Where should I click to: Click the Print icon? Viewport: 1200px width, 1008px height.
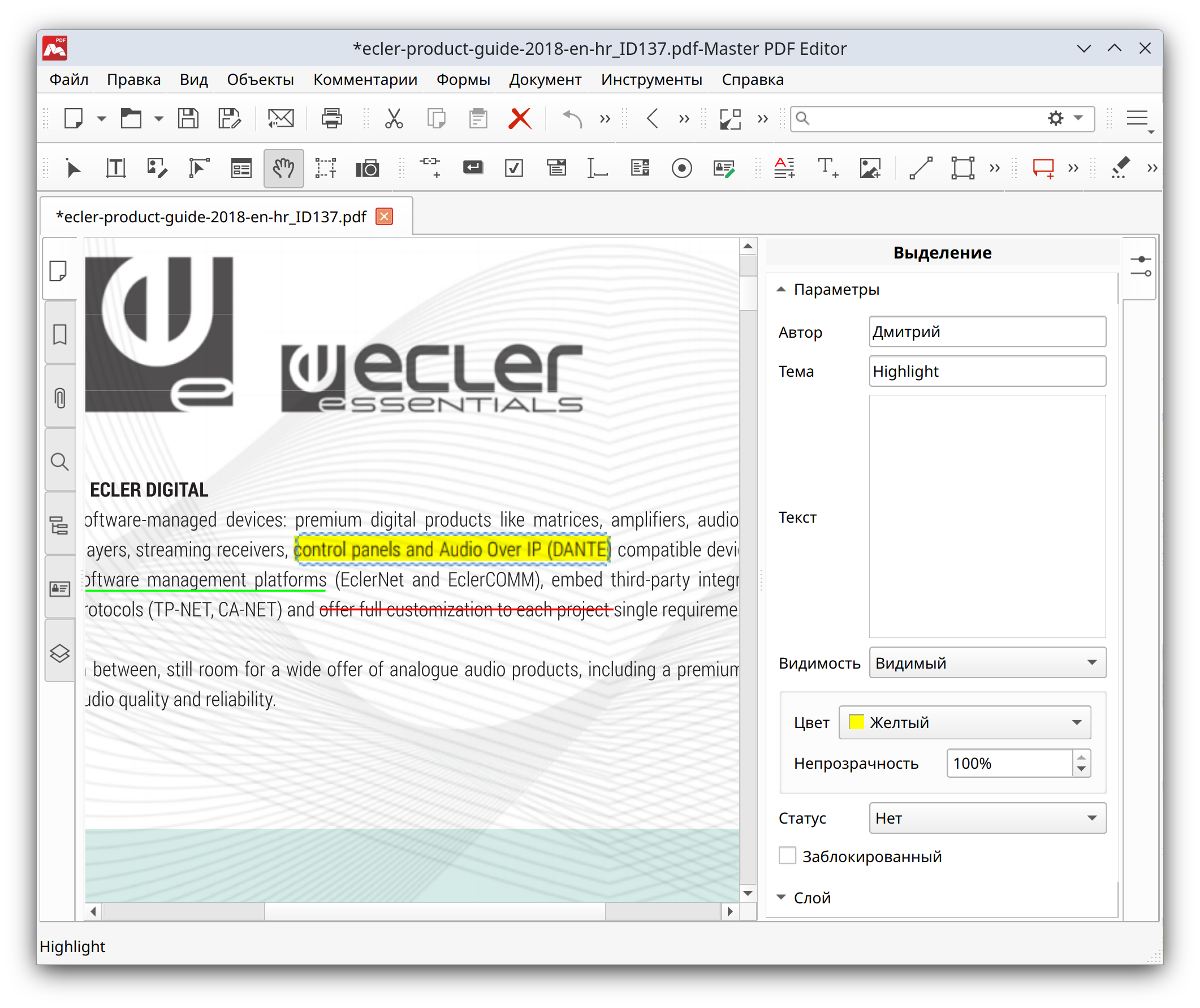point(332,118)
